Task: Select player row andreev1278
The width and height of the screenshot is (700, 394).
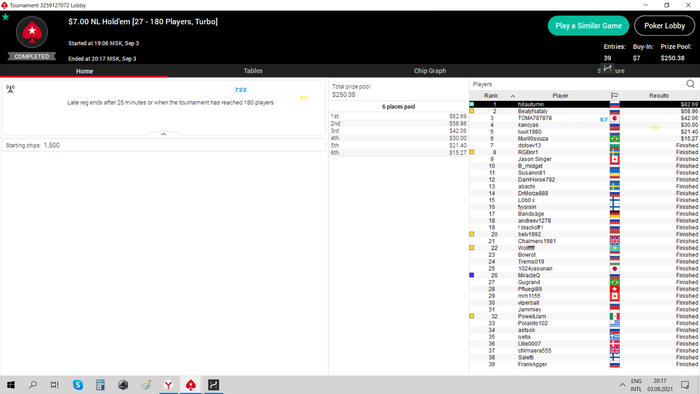Action: click(584, 220)
